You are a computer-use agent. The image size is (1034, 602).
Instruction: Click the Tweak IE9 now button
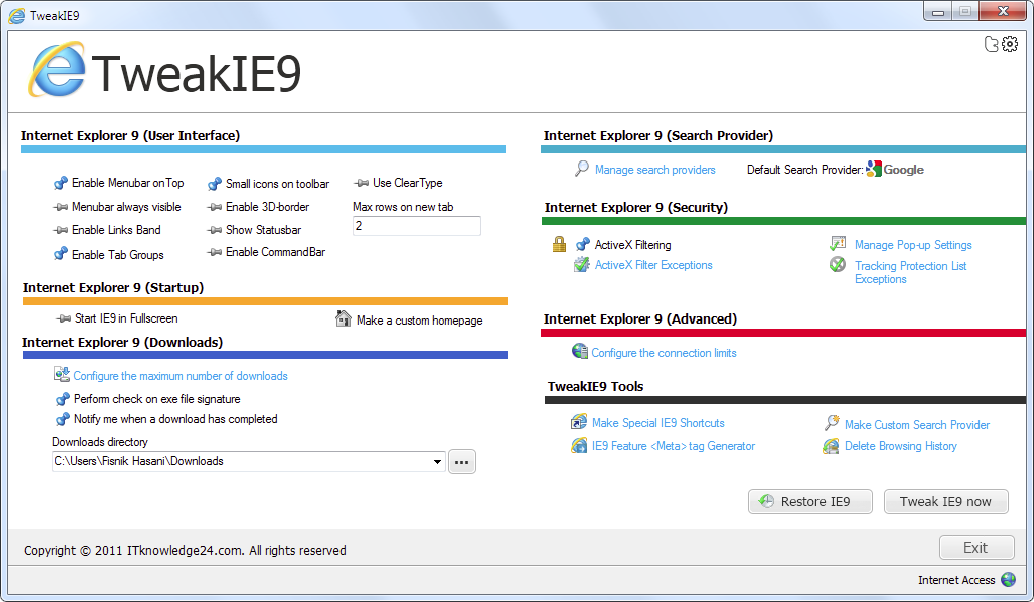pos(946,501)
